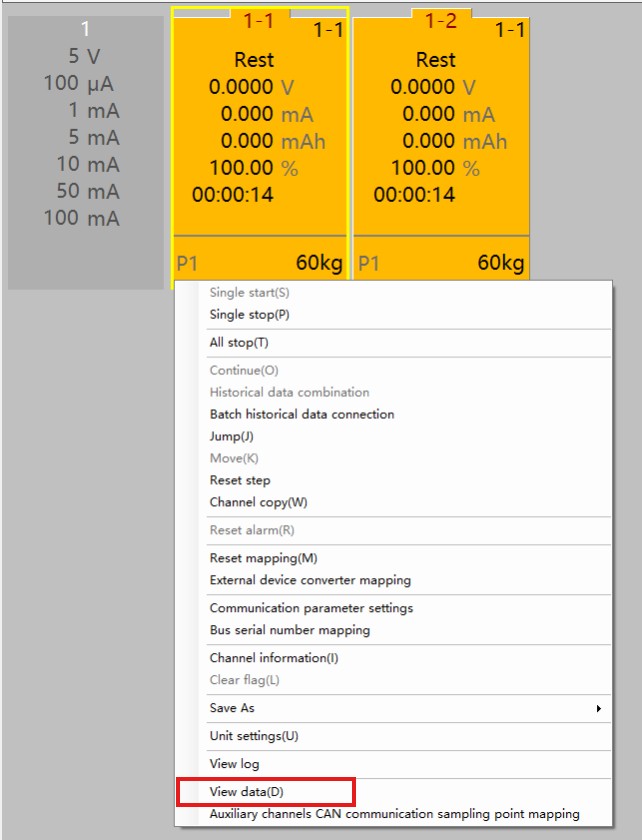Select Single stop(P) menu entry
Viewport: 642px width, 840px height.
[x=241, y=315]
